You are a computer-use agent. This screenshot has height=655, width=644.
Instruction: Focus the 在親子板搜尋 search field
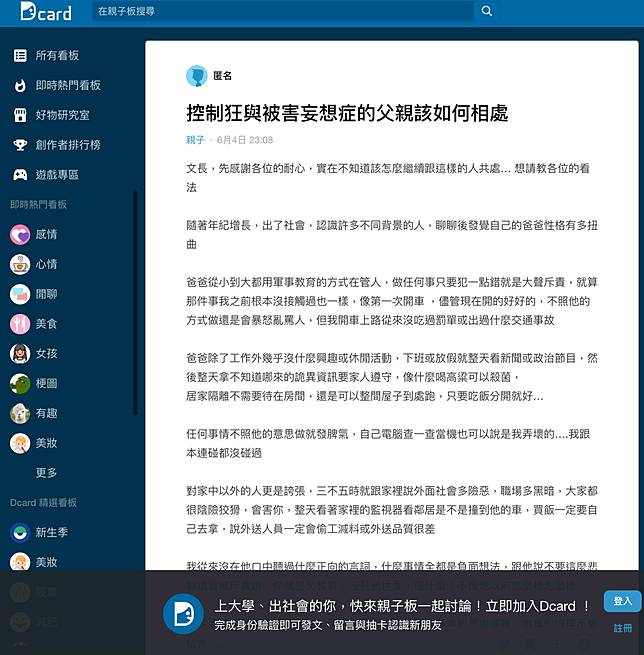pyautogui.click(x=283, y=11)
